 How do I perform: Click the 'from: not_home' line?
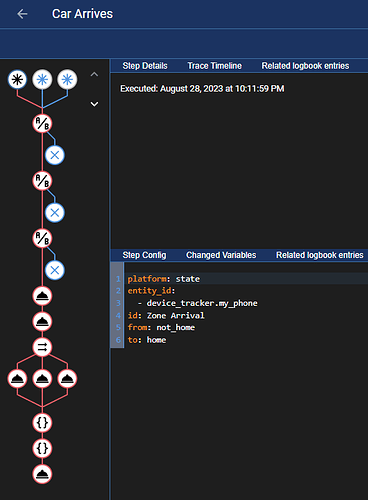(161, 327)
